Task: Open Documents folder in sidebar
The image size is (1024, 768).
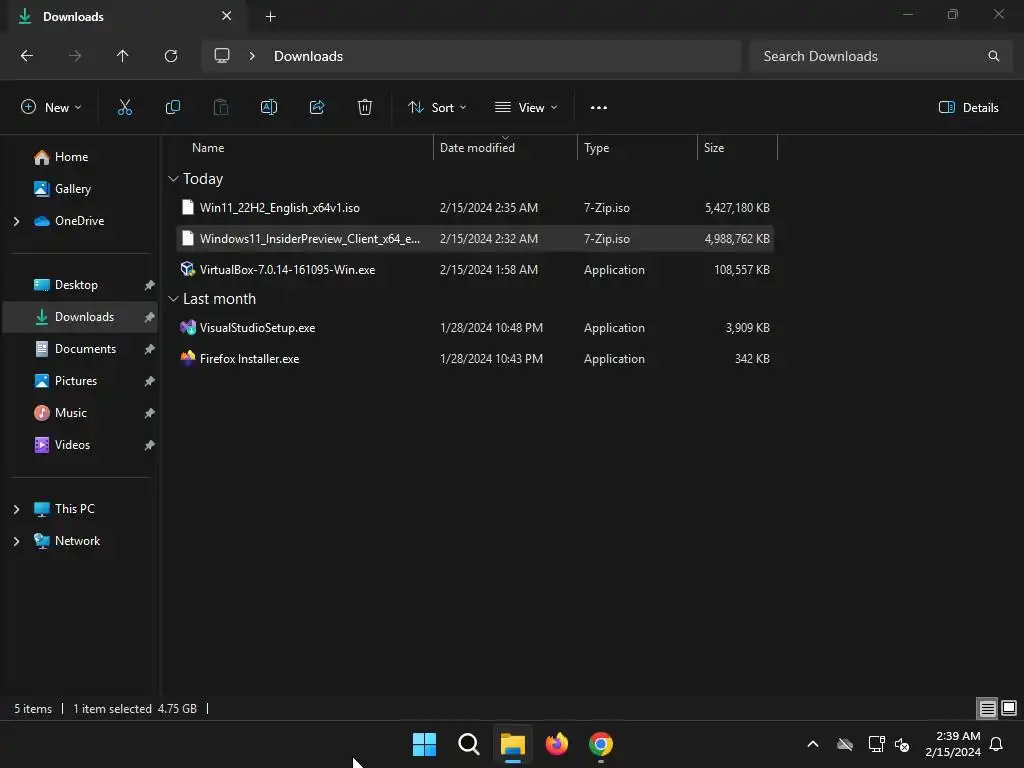Action: [80, 349]
